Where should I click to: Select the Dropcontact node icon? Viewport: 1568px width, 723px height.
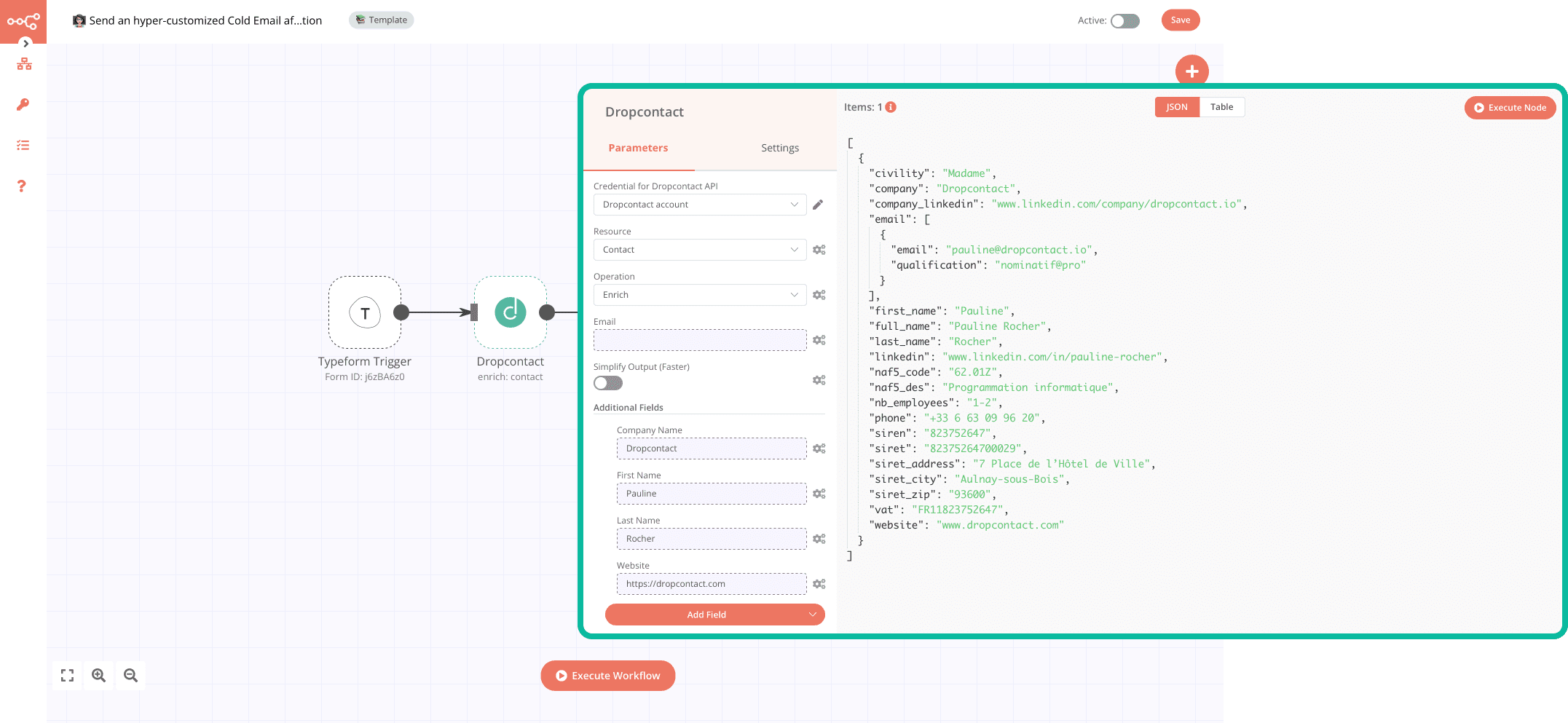click(511, 312)
